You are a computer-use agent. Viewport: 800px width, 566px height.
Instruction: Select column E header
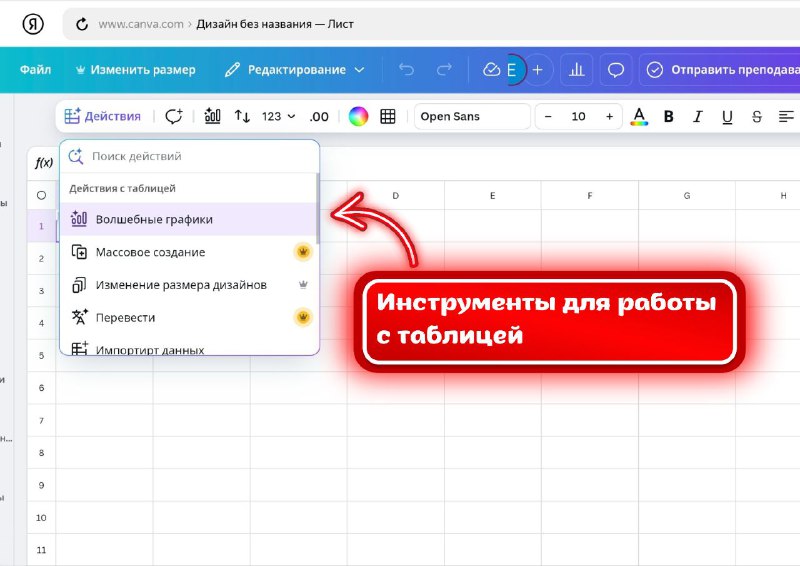(x=492, y=195)
